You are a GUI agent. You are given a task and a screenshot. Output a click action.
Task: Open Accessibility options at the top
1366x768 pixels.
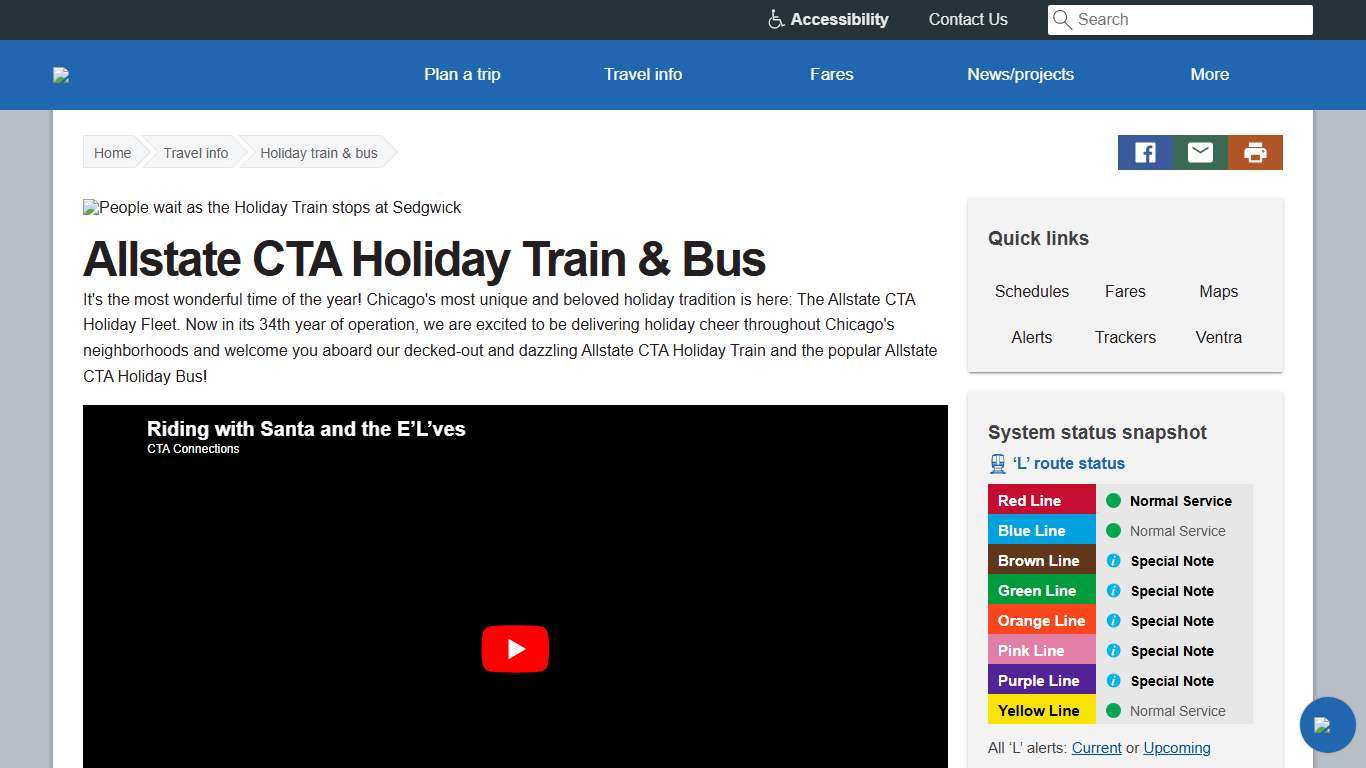pos(827,19)
